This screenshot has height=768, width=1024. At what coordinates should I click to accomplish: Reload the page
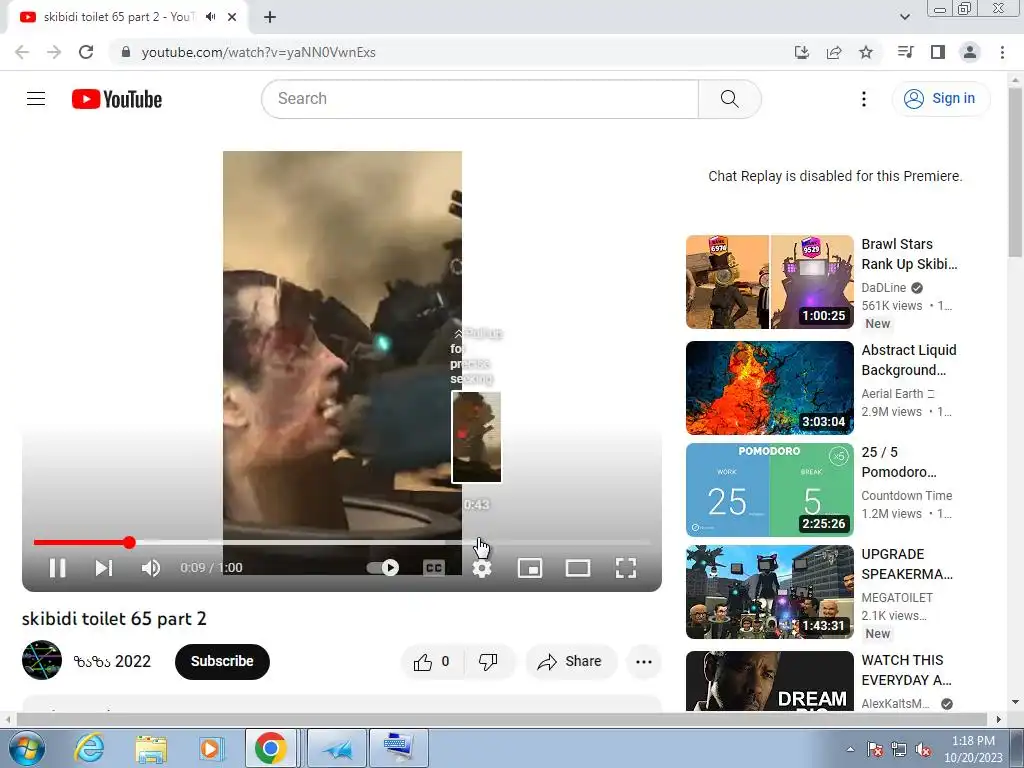[86, 52]
